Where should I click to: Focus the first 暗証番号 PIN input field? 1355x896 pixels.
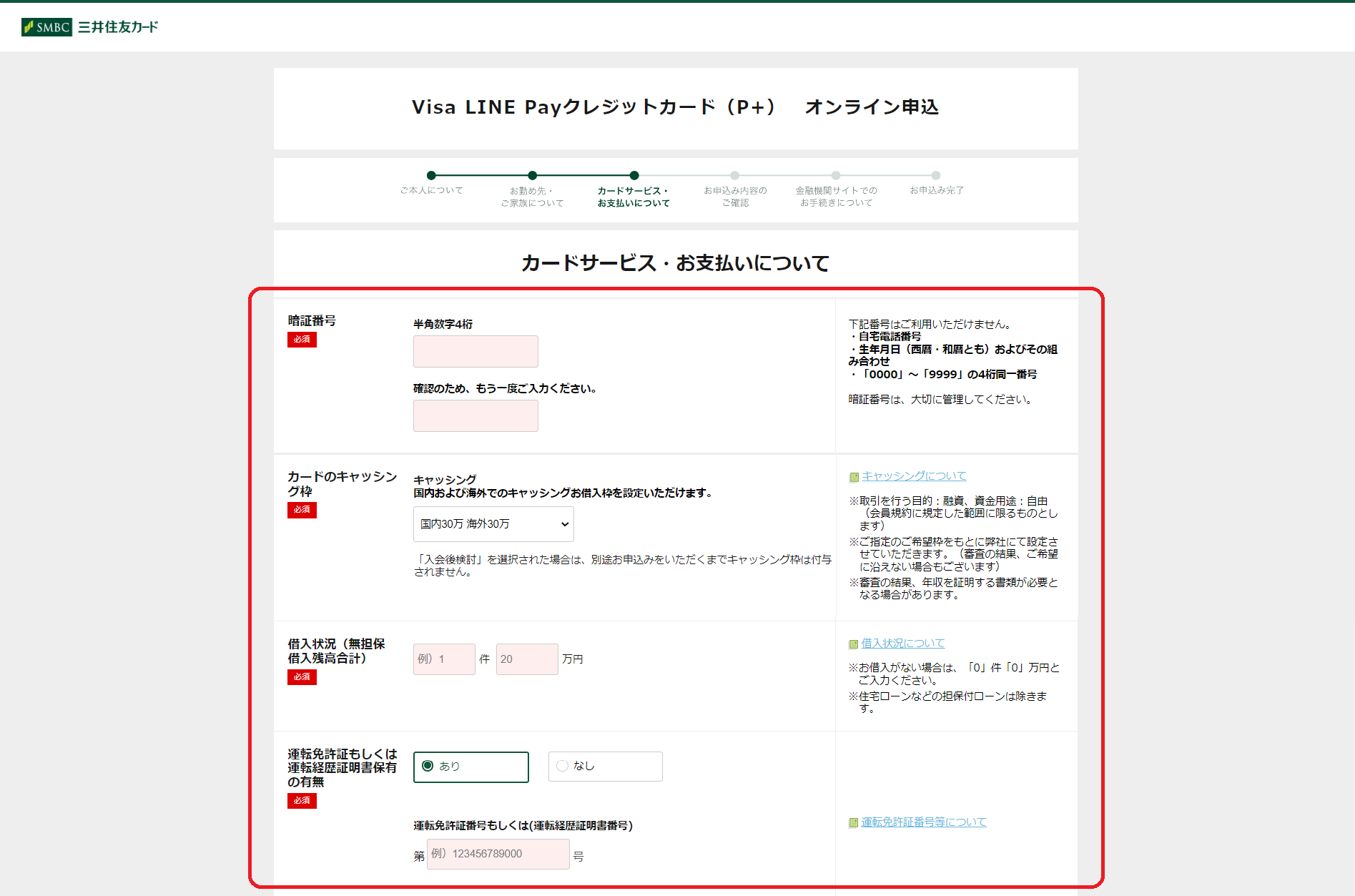coord(476,352)
